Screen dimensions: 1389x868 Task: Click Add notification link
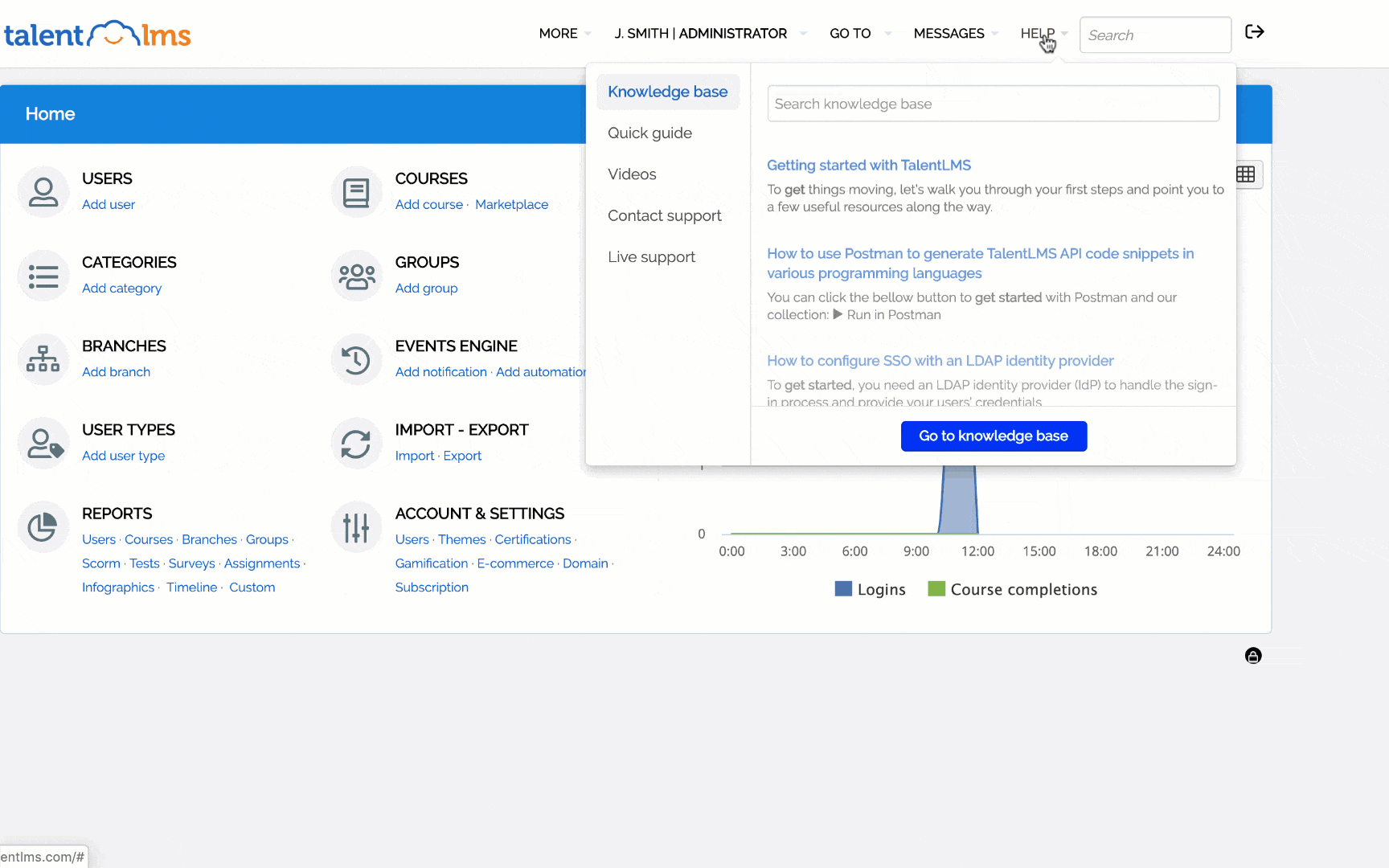pos(440,372)
